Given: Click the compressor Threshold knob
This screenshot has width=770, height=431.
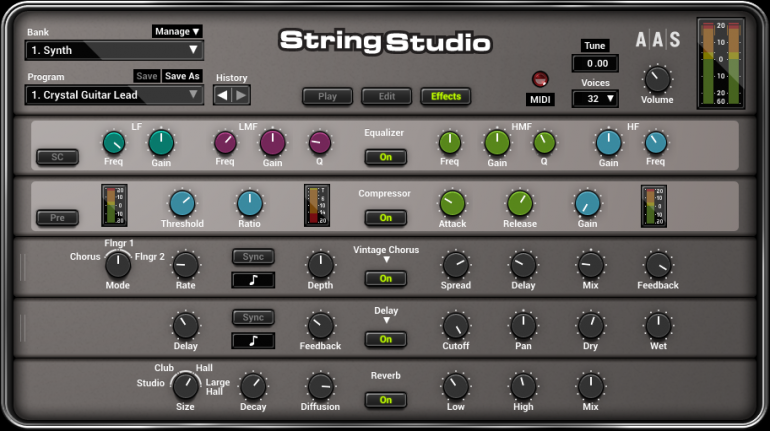Looking at the screenshot, I should [x=182, y=204].
